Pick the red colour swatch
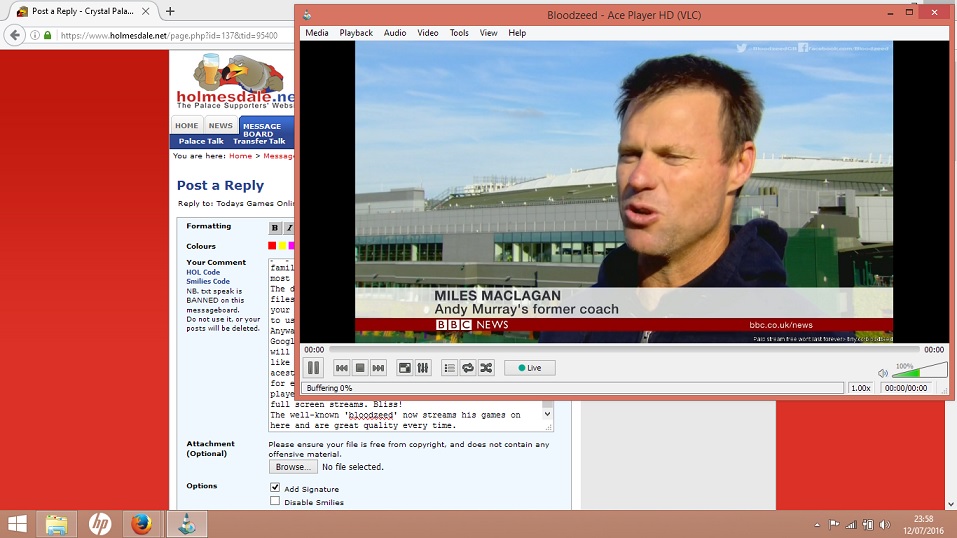This screenshot has width=957, height=538. (x=272, y=246)
